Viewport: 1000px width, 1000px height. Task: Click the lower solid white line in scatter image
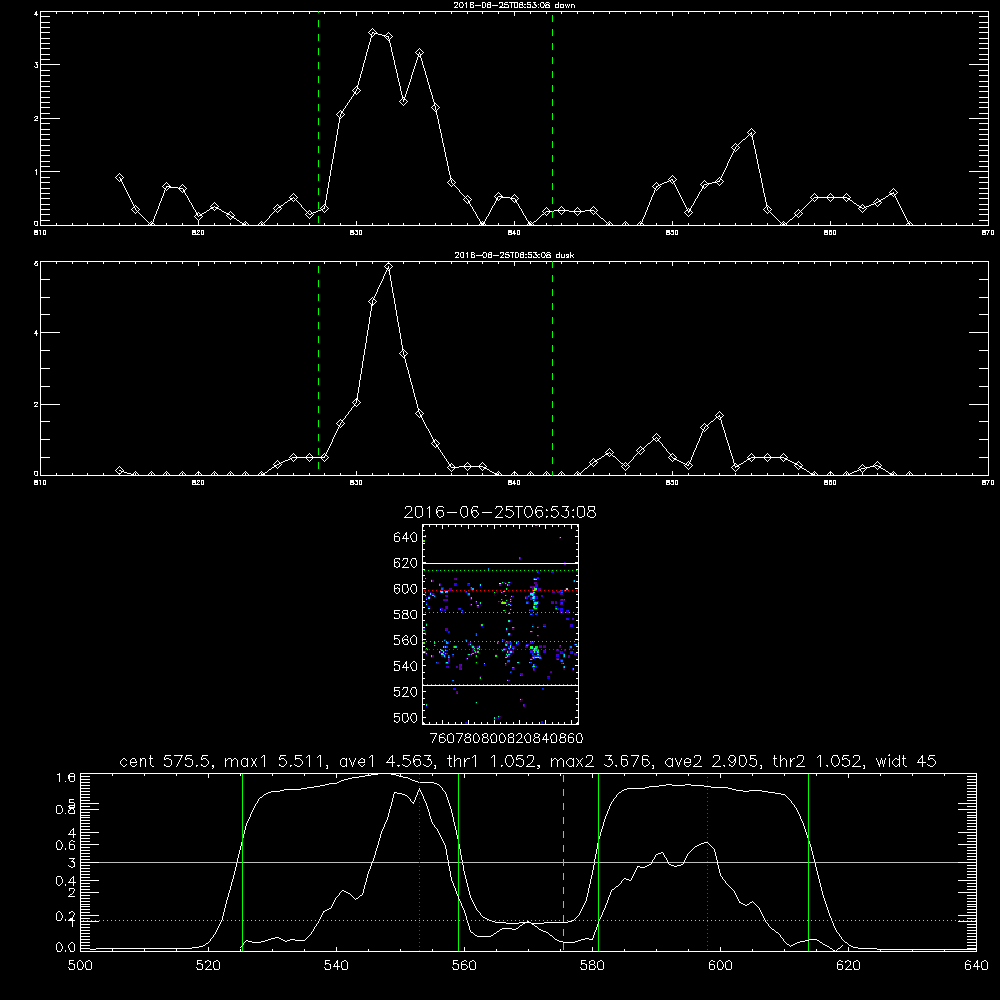click(x=500, y=685)
